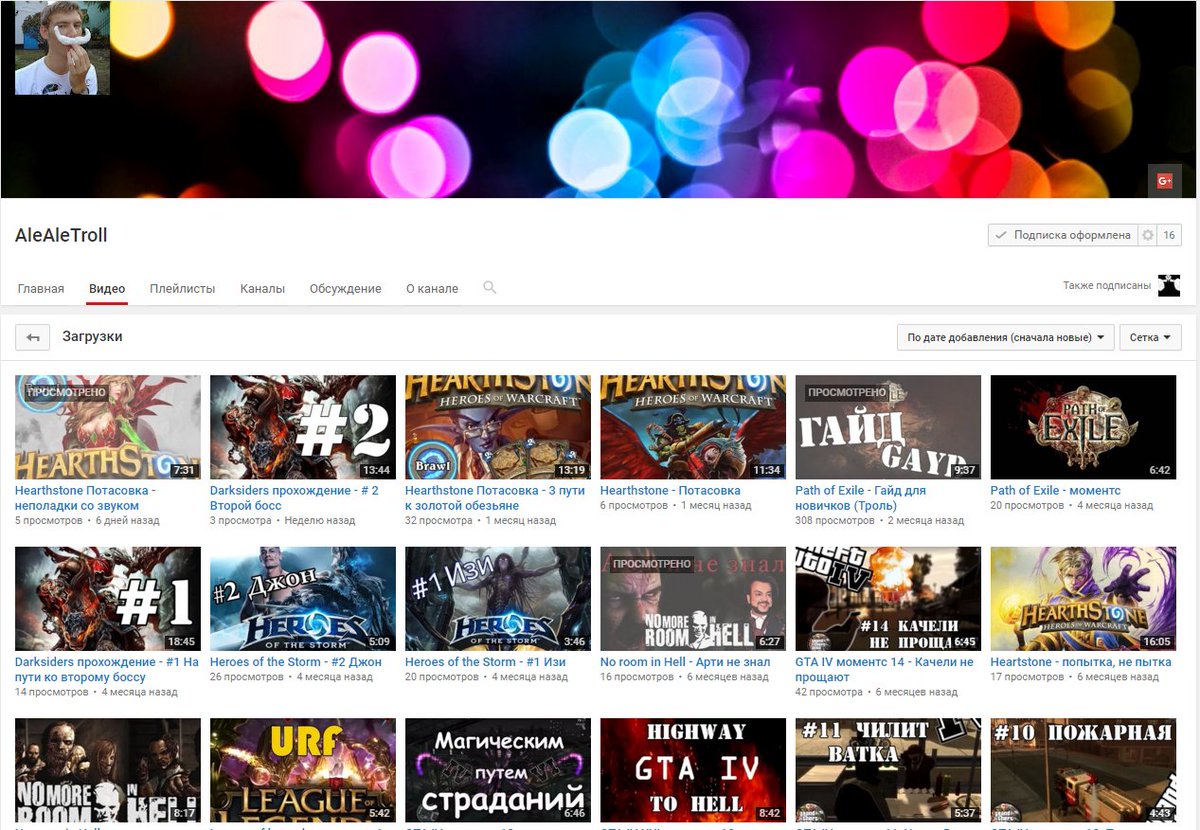Open the sort by date dropdown

click(x=1006, y=337)
